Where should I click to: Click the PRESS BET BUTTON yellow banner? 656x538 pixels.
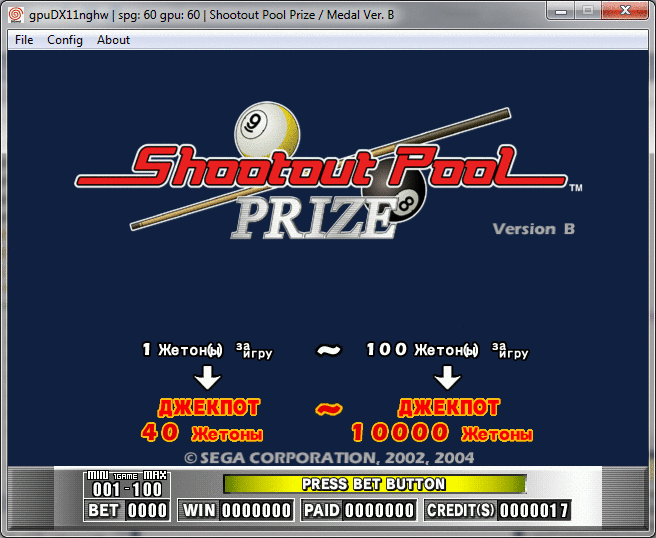[x=374, y=484]
